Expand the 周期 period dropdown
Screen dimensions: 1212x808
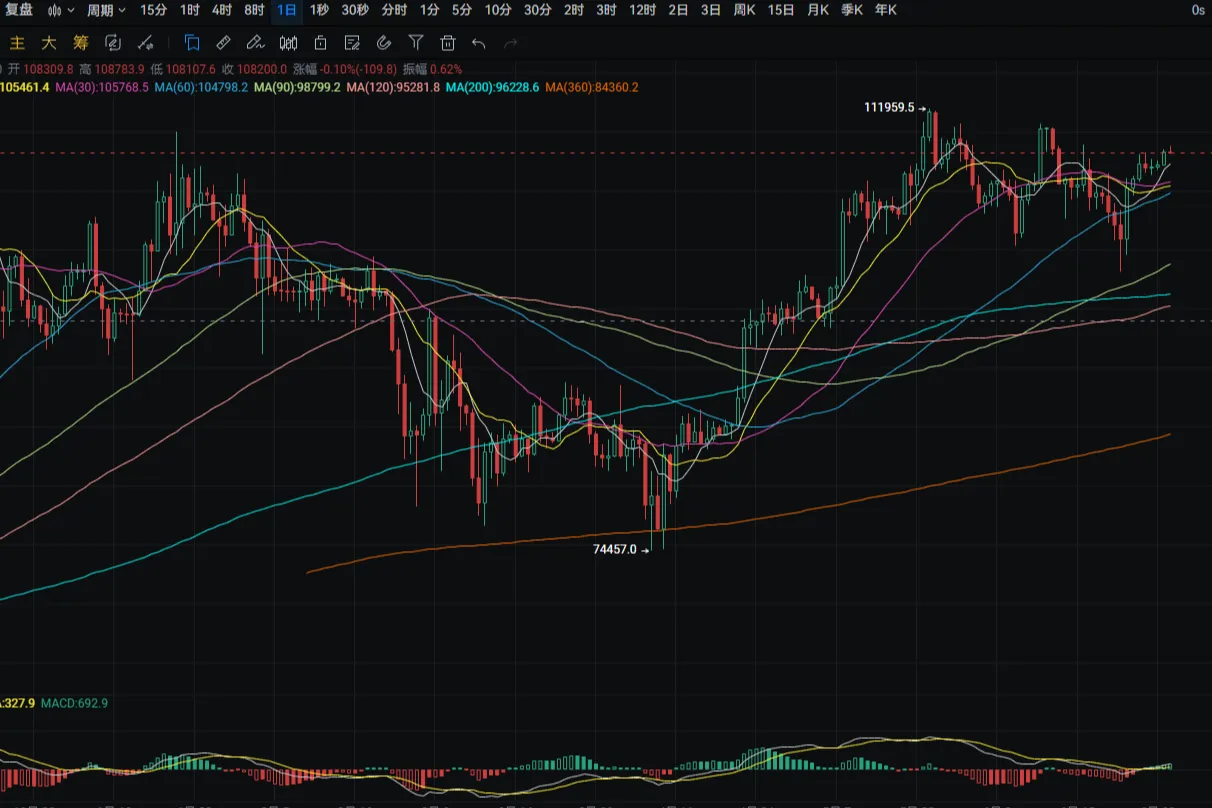[106, 10]
